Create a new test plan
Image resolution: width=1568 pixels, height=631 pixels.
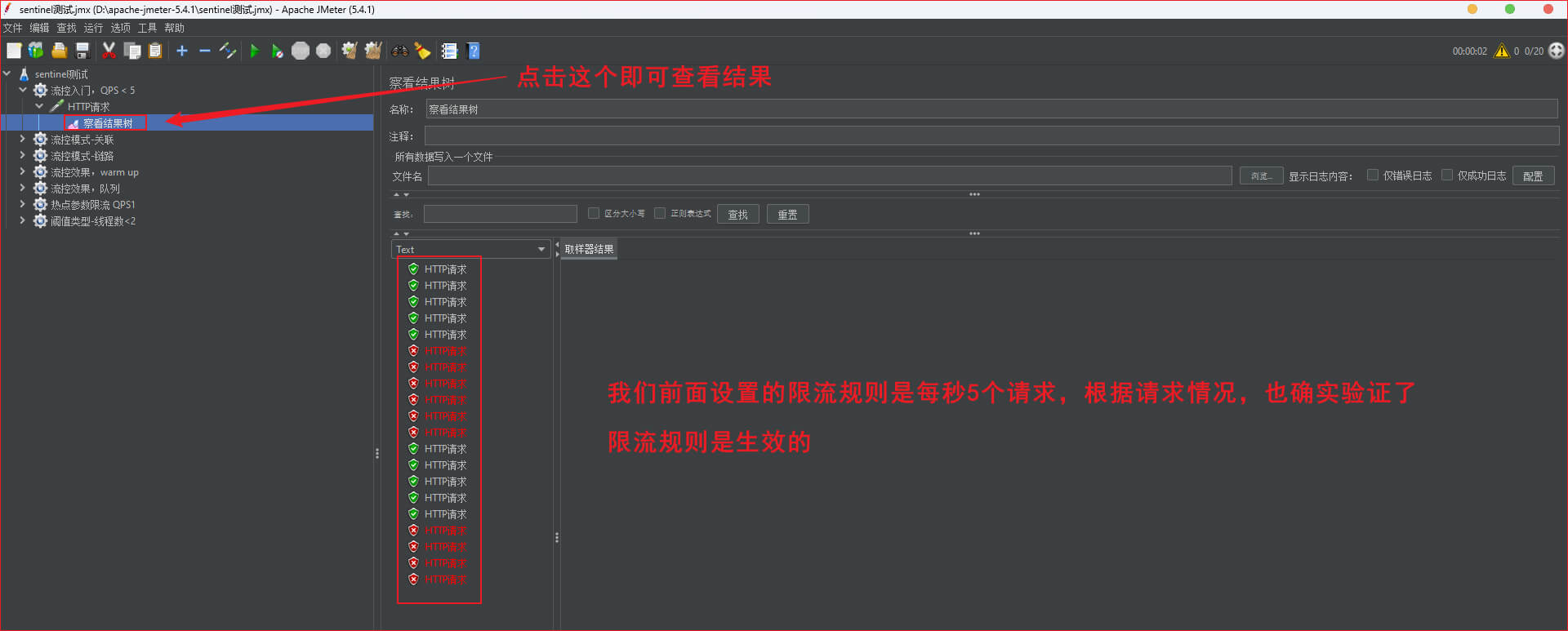point(14,51)
